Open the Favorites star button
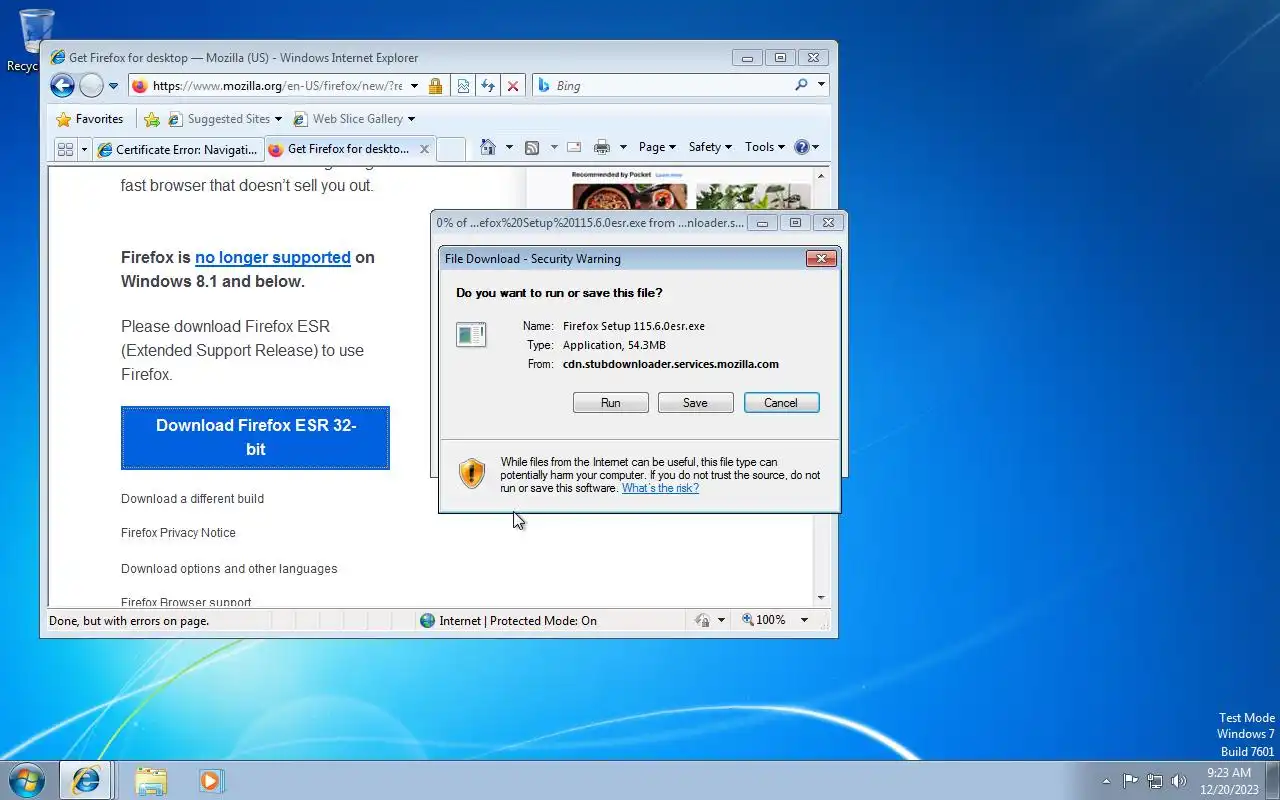This screenshot has height=800, width=1280. [x=90, y=119]
